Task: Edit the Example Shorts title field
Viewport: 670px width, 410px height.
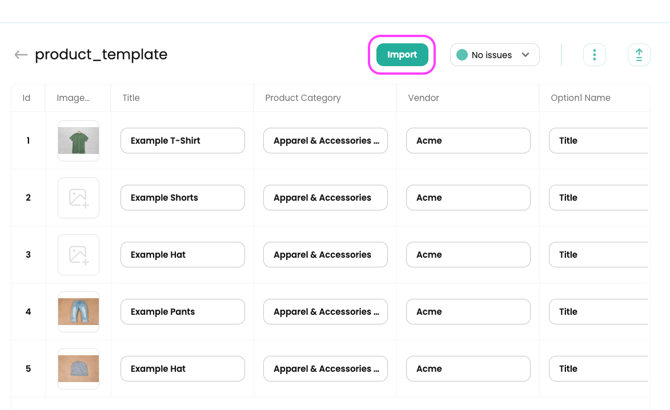Action: point(182,198)
